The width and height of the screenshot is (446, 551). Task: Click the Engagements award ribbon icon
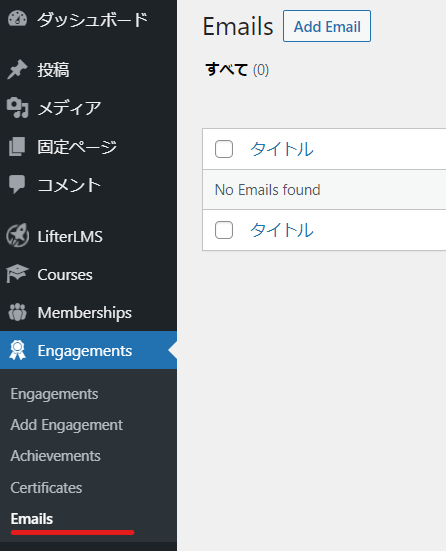[17, 350]
